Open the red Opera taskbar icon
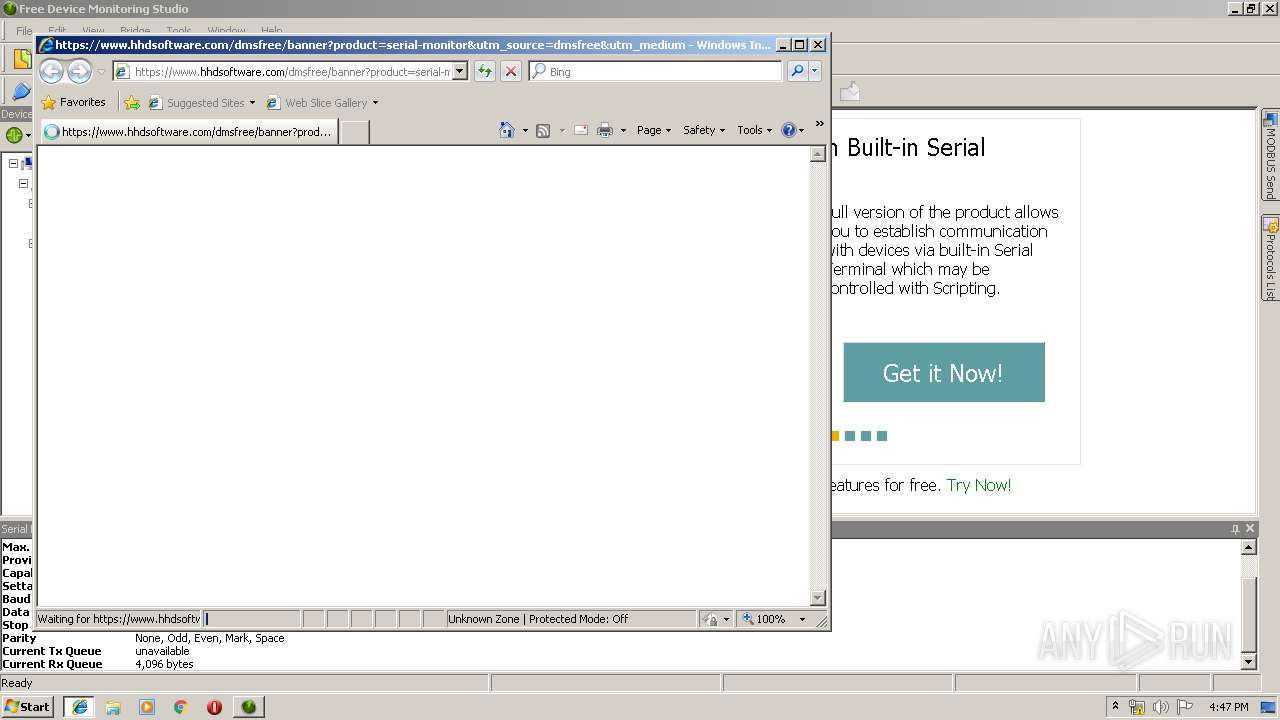1280x720 pixels. [214, 707]
